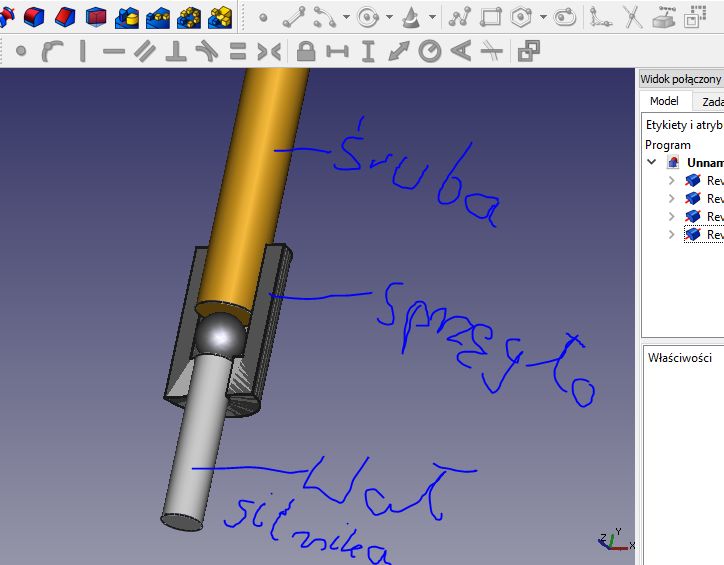Select the Unnamed document in tree
The height and width of the screenshot is (565, 724).
(705, 162)
